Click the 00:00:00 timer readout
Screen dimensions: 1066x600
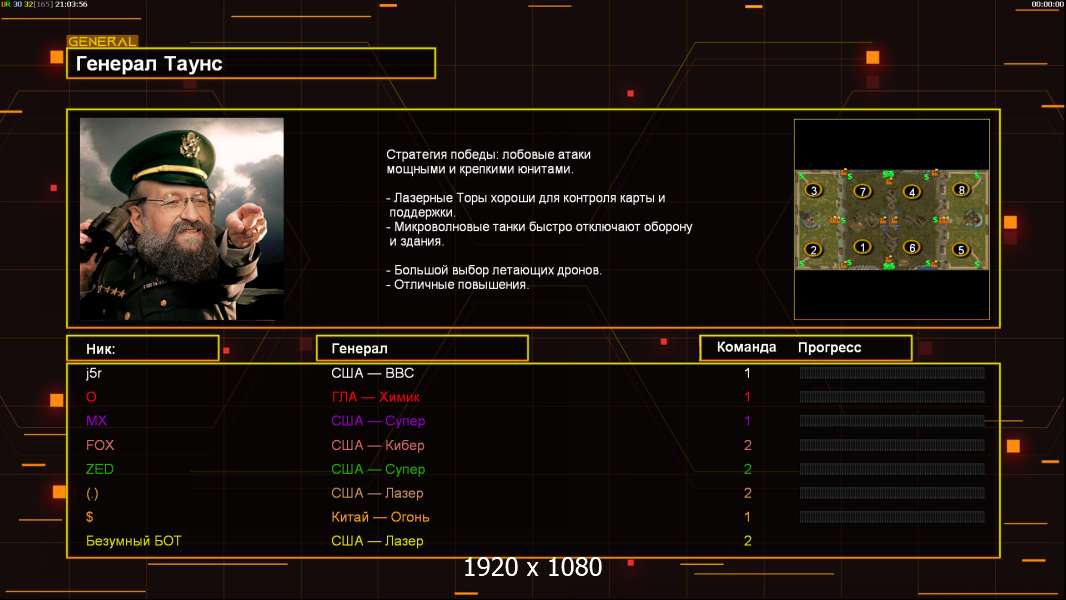click(x=1047, y=4)
